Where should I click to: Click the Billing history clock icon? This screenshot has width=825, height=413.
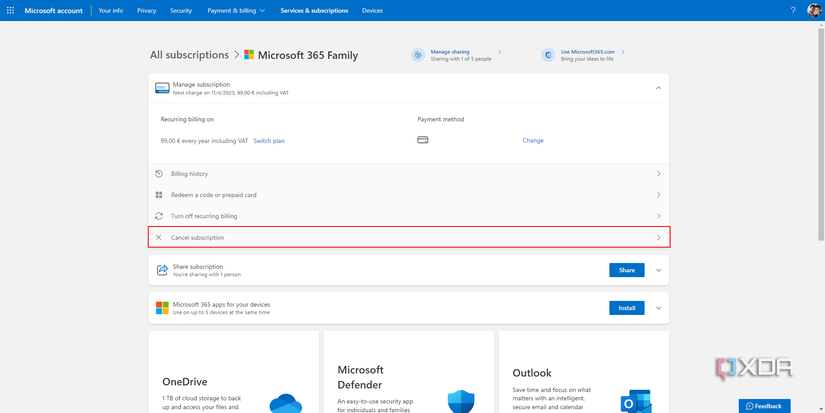pyautogui.click(x=159, y=174)
